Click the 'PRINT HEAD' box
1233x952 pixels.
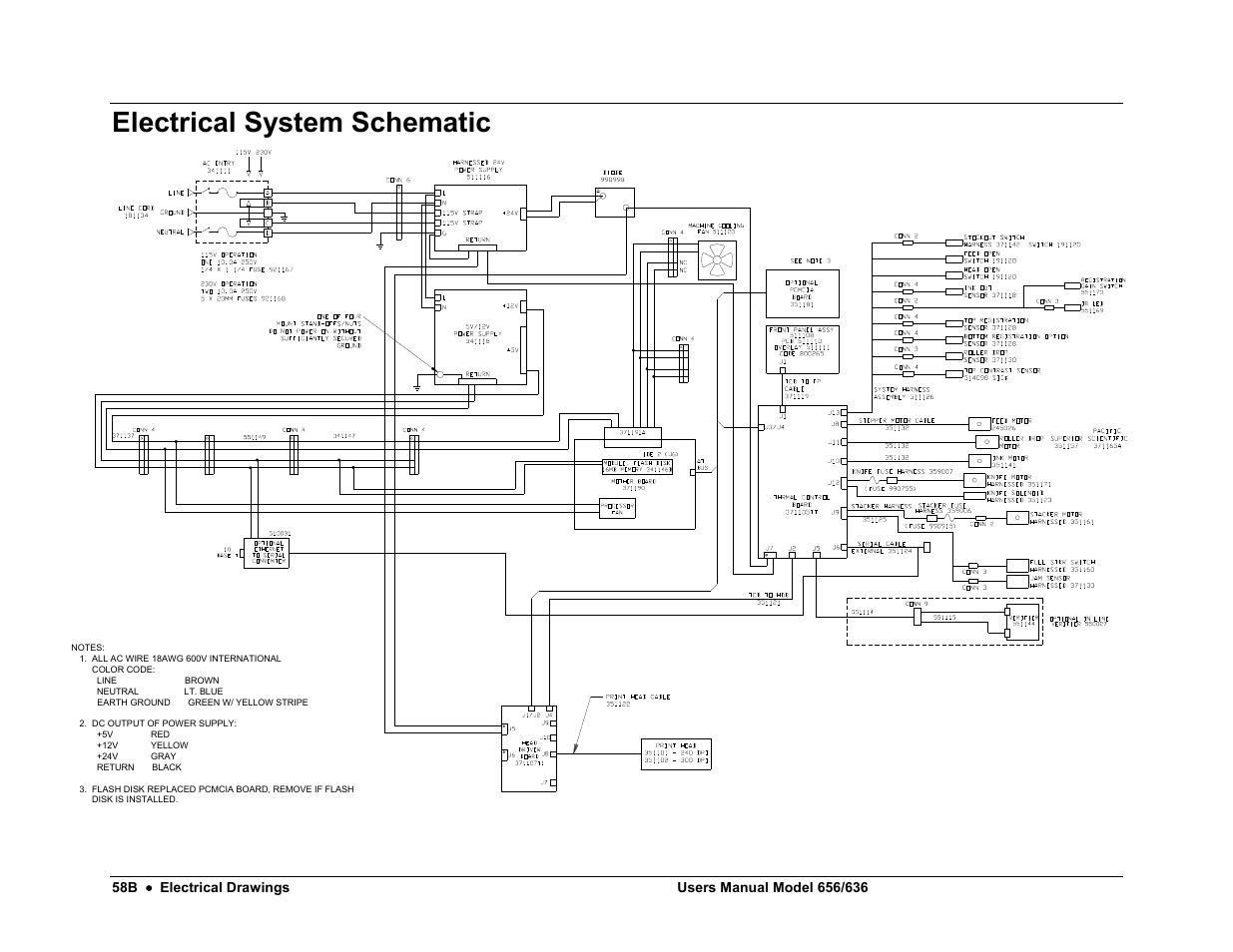[x=676, y=754]
